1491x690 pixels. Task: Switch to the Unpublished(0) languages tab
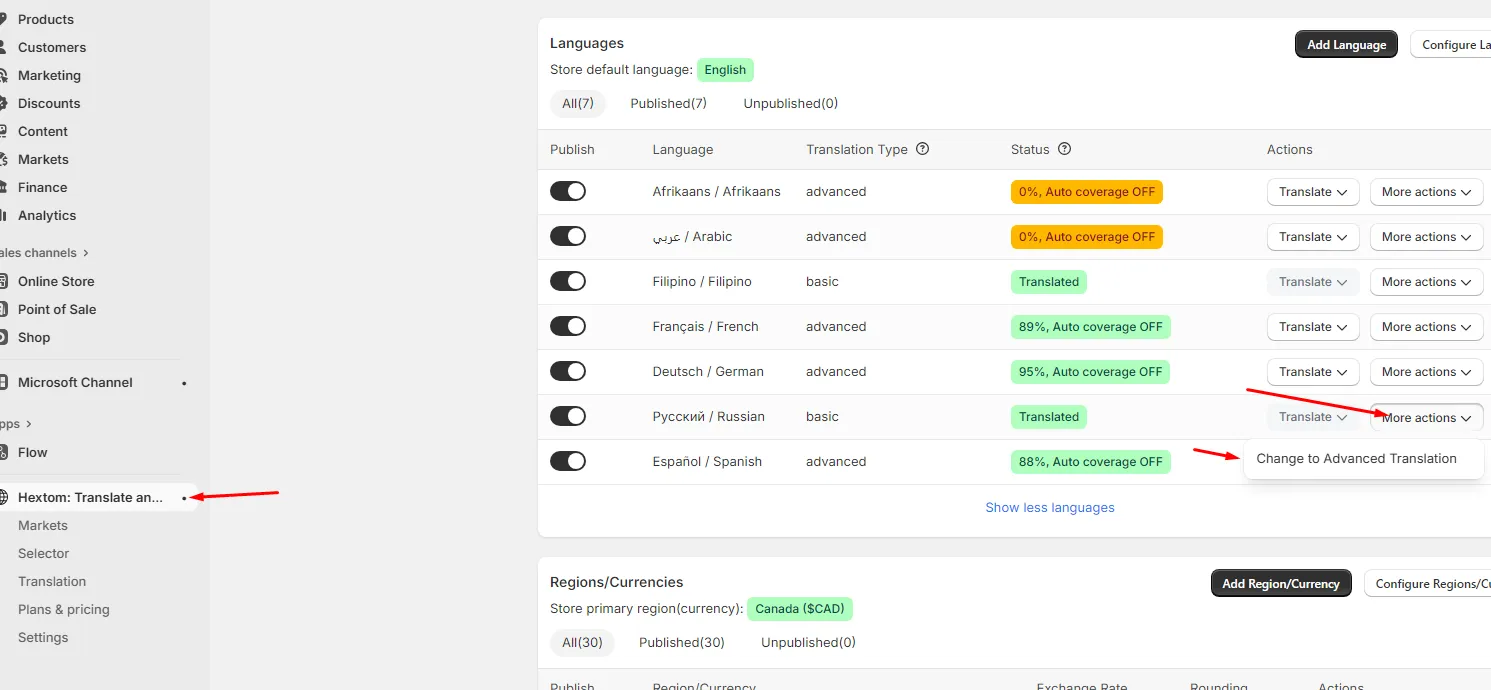[x=790, y=104]
